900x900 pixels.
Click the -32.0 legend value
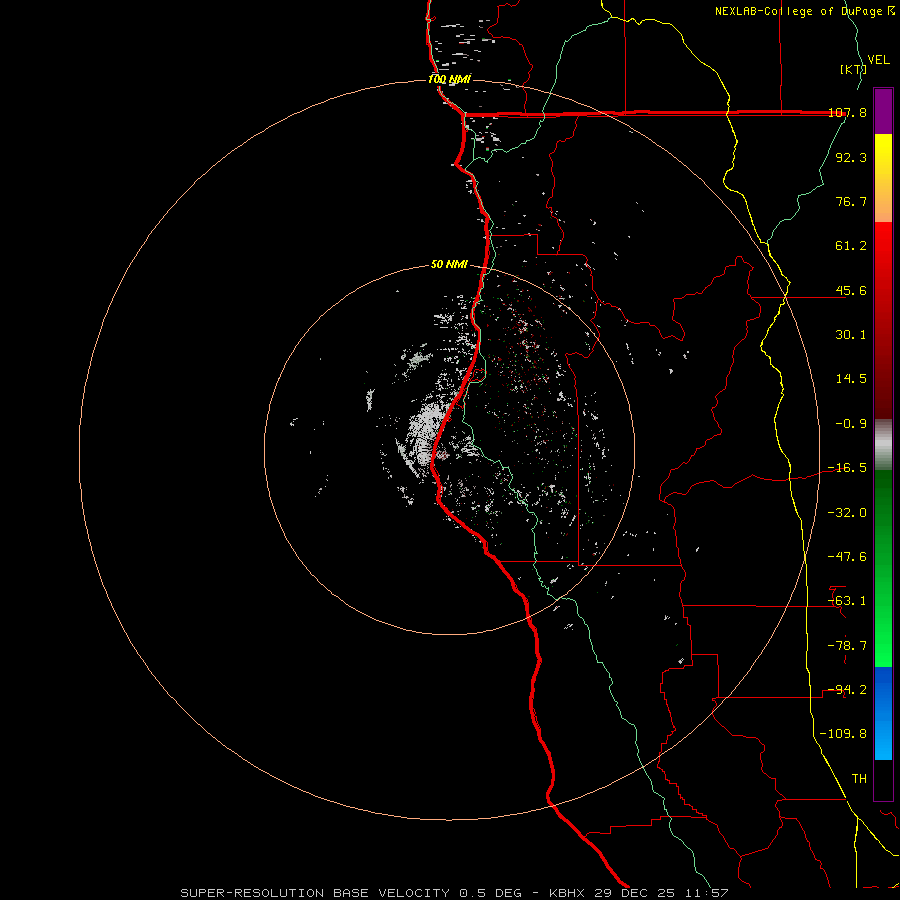(x=848, y=513)
